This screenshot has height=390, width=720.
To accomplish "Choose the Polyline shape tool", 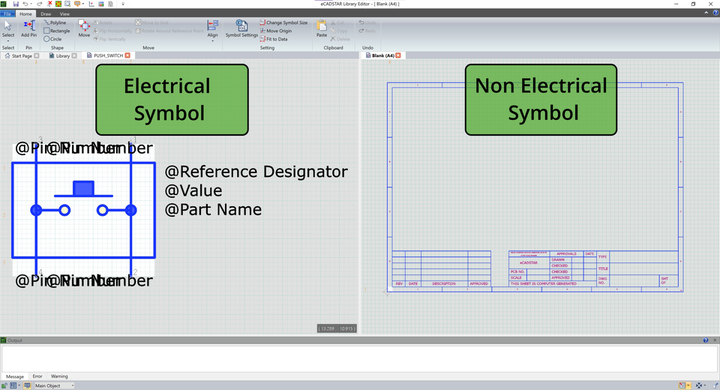I will 55,23.
